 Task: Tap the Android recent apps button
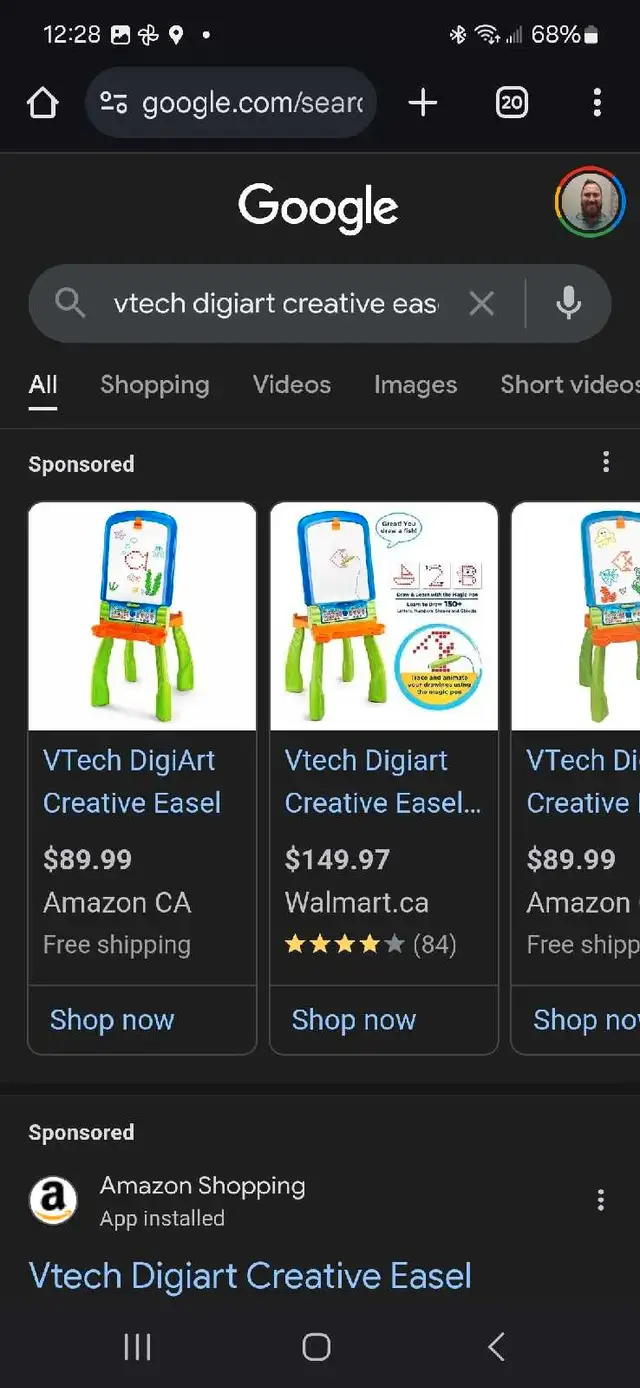point(137,1347)
